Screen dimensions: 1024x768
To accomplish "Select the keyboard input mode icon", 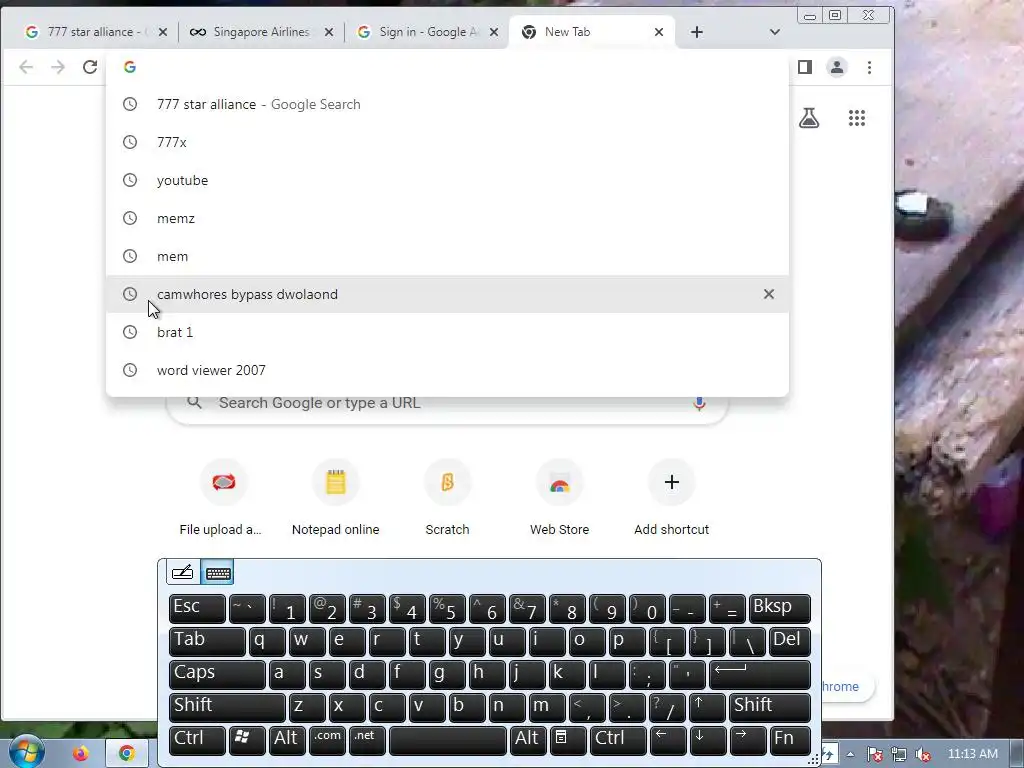I will 217,573.
